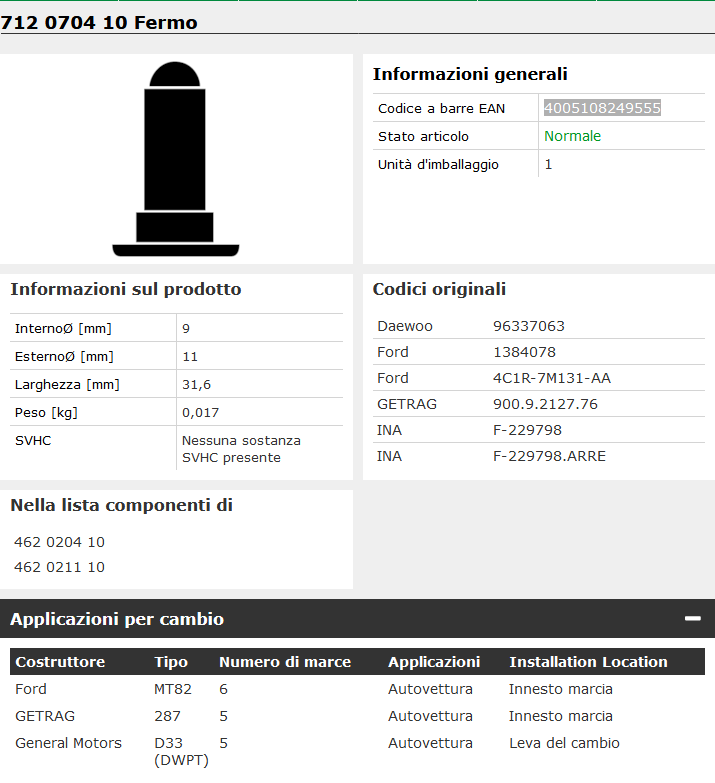Click Daewoo original code 96337063
715x783 pixels.
pos(529,326)
